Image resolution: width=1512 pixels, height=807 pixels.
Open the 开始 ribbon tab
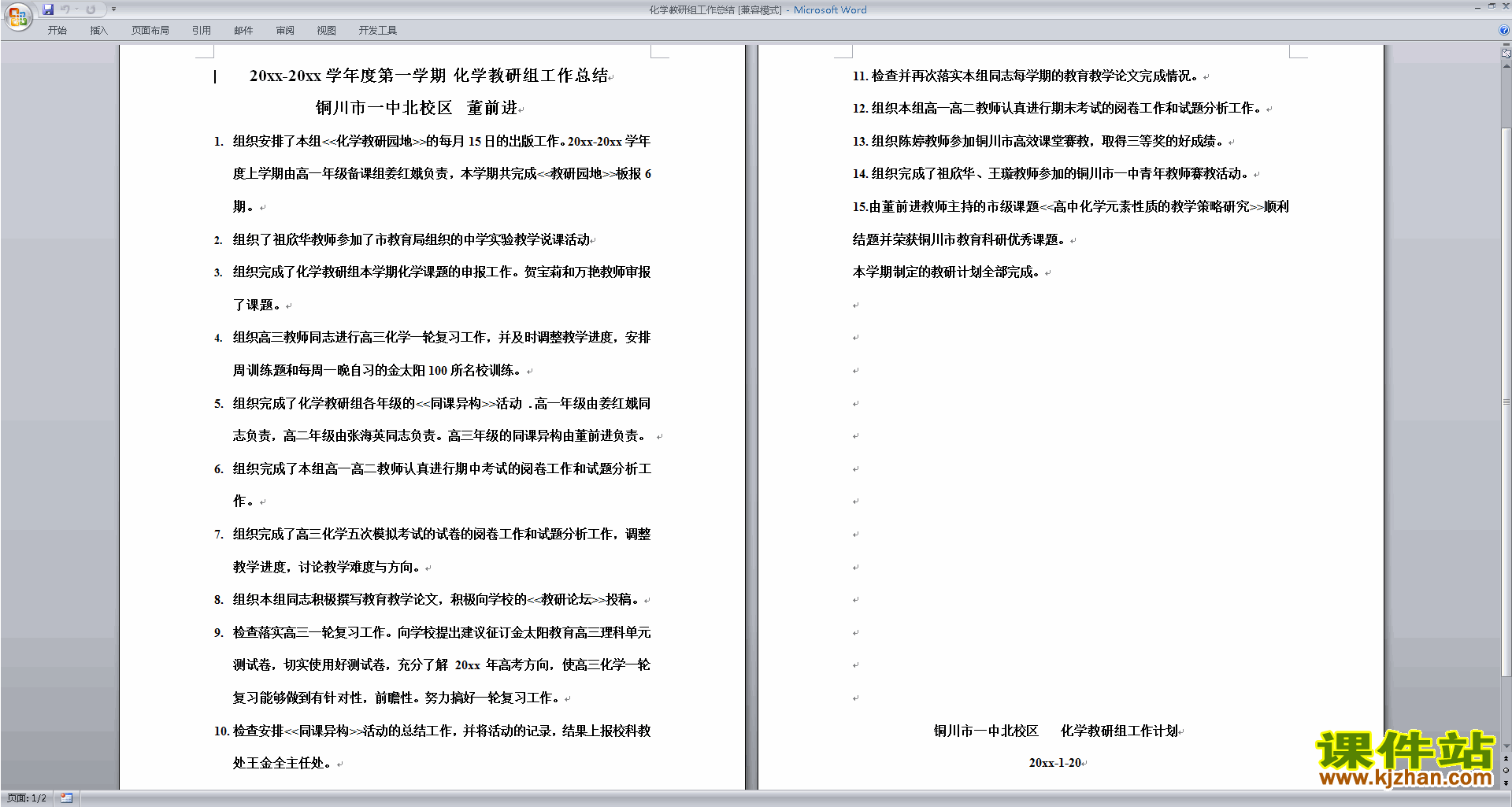coord(57,31)
